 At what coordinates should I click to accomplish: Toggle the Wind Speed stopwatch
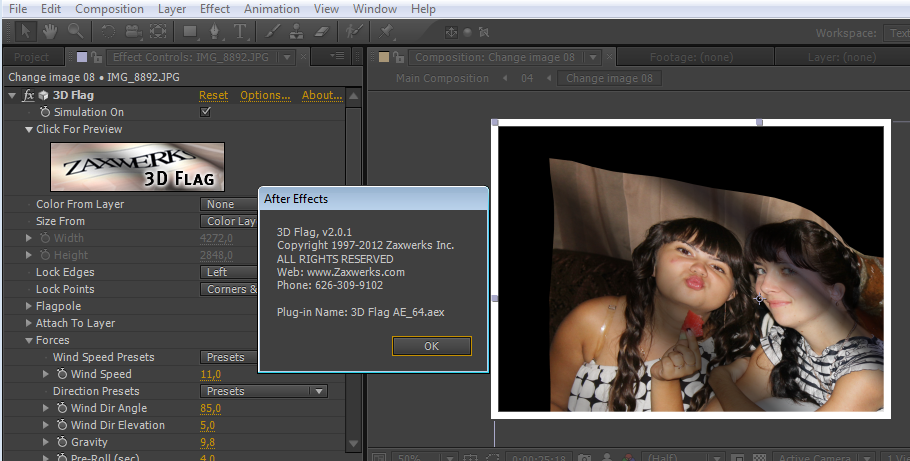tap(61, 374)
